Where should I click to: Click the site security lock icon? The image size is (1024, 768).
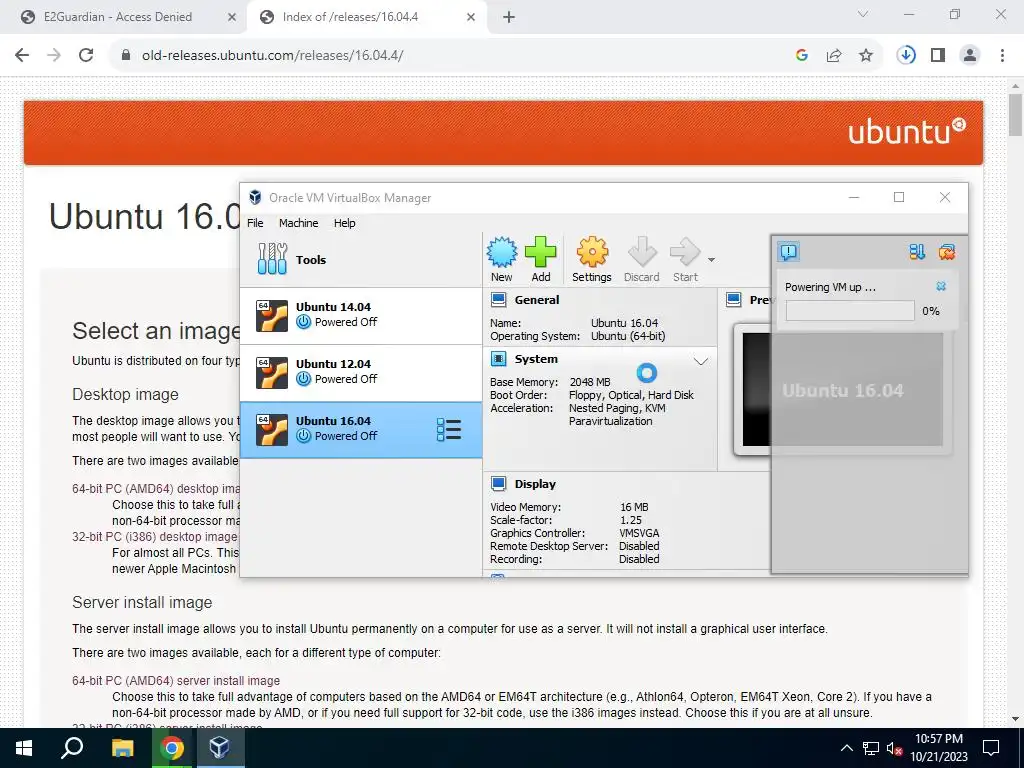coord(126,55)
